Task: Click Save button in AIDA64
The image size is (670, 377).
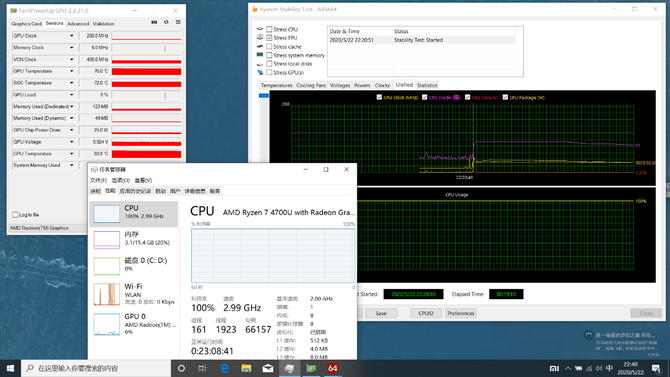Action: [381, 313]
